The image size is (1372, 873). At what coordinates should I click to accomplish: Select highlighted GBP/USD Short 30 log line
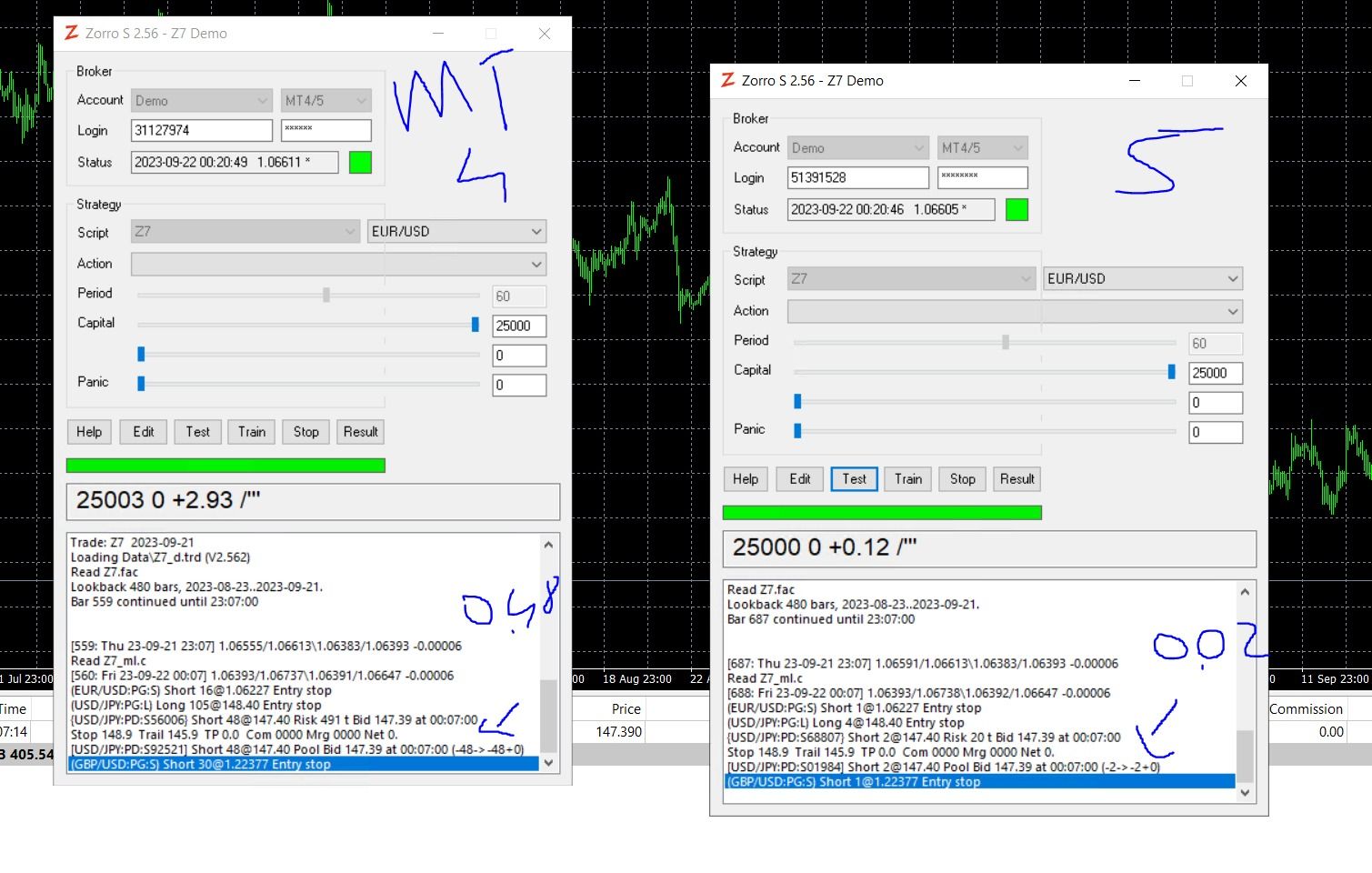(304, 764)
